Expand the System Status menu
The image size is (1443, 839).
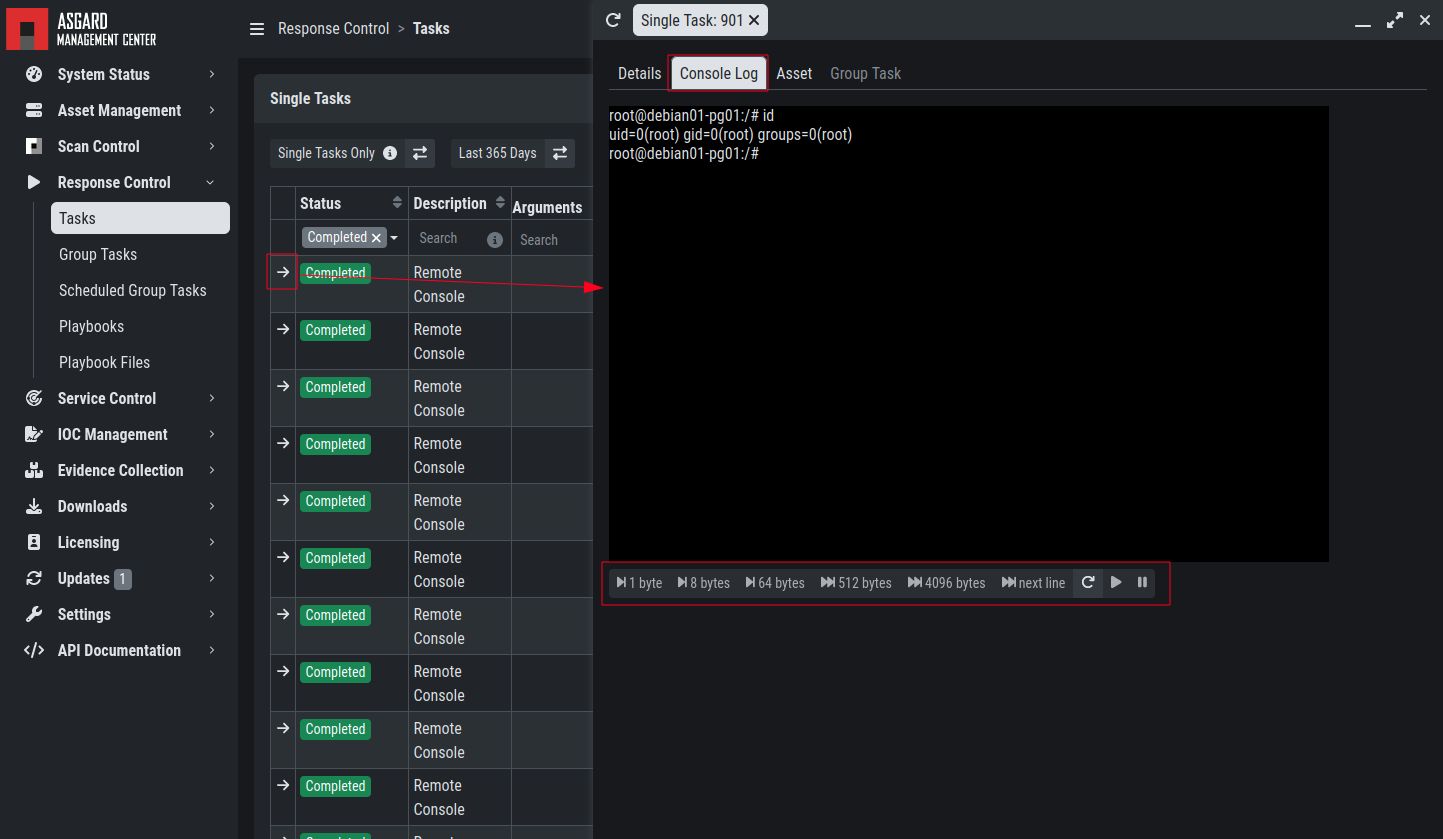pyautogui.click(x=211, y=74)
